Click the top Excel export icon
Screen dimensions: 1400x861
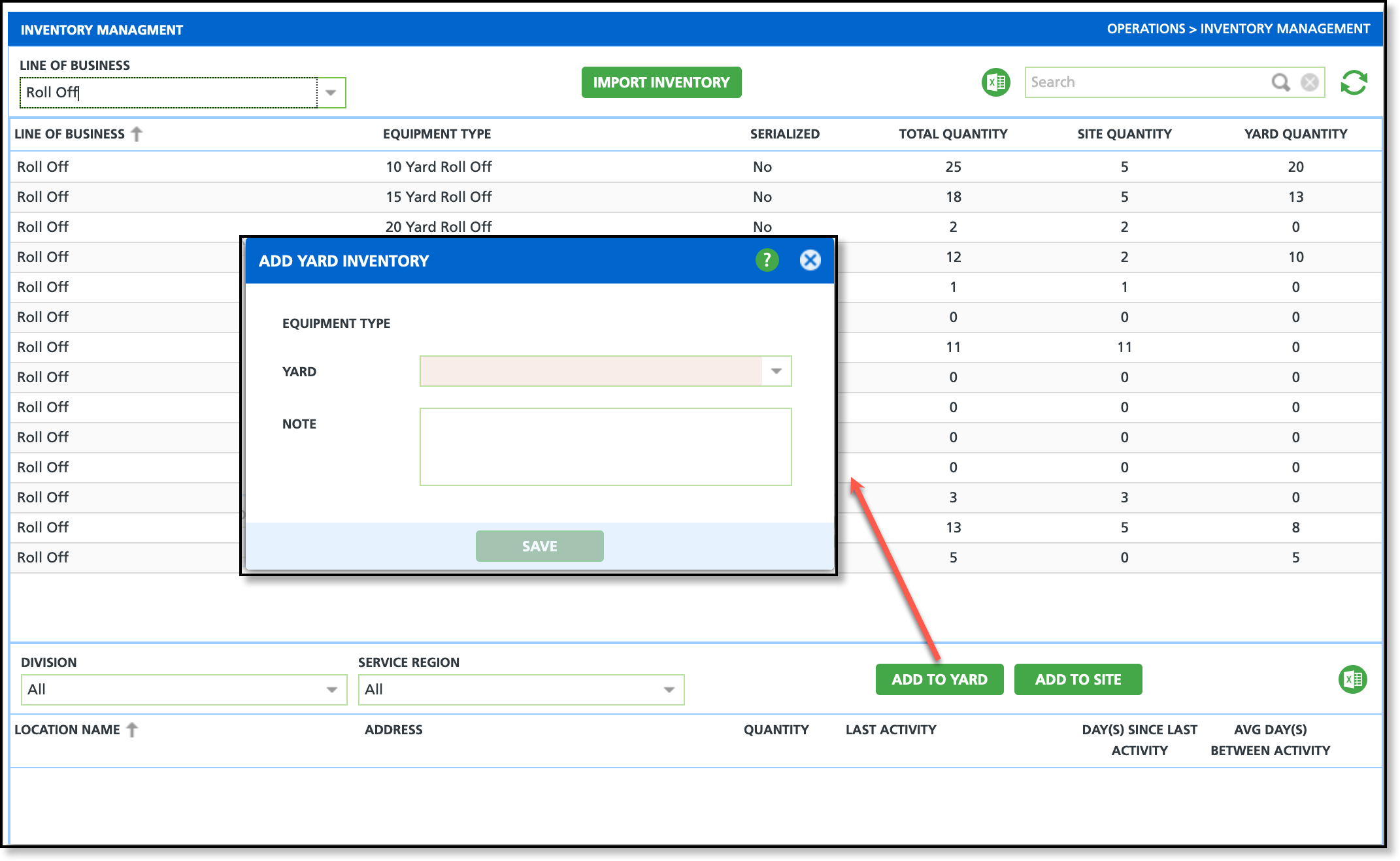(995, 82)
